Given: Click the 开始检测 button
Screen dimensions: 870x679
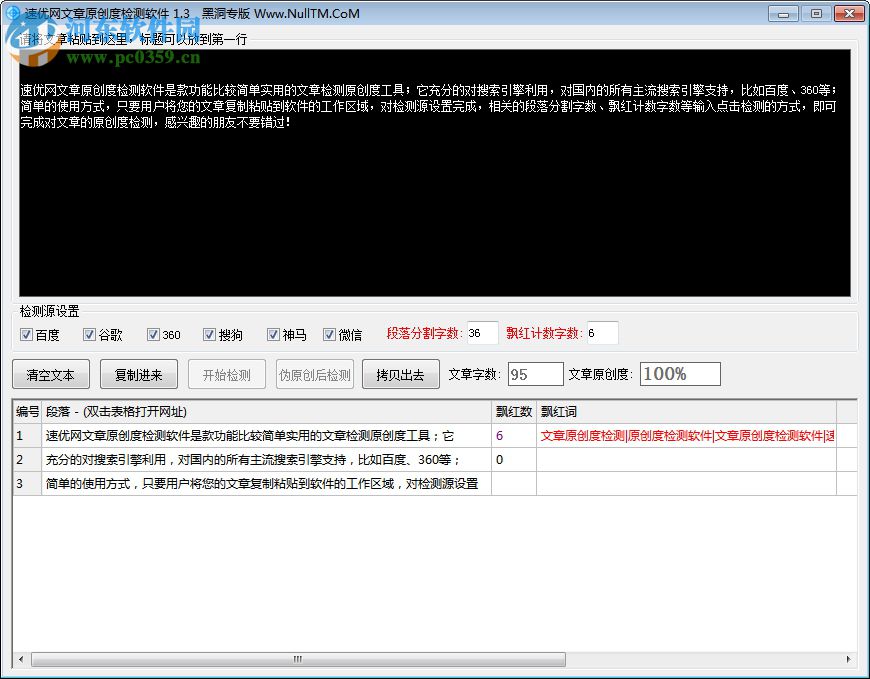Looking at the screenshot, I should pos(226,374).
